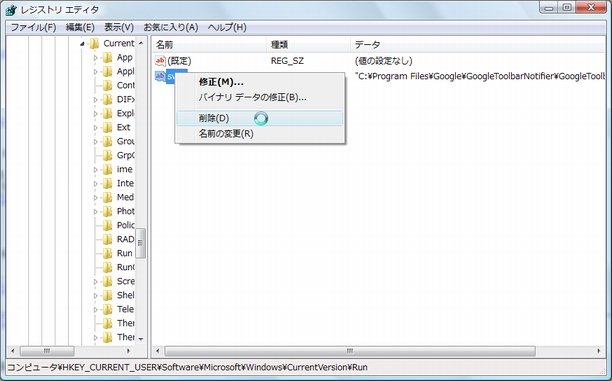
Task: Click the DIFx folder icon
Action: point(107,100)
